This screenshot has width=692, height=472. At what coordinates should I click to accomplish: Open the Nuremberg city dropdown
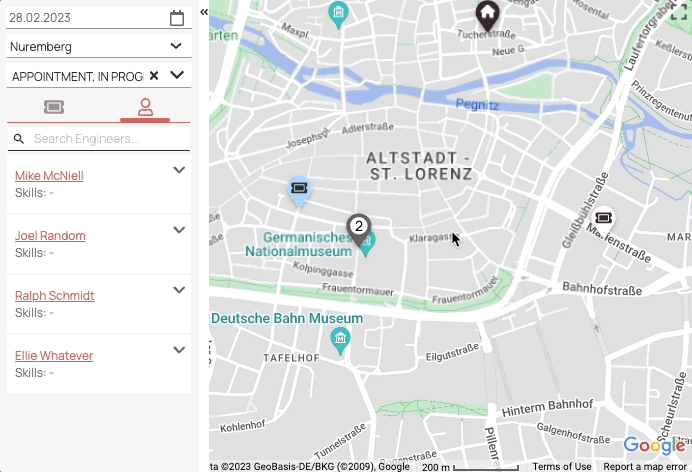(x=176, y=46)
